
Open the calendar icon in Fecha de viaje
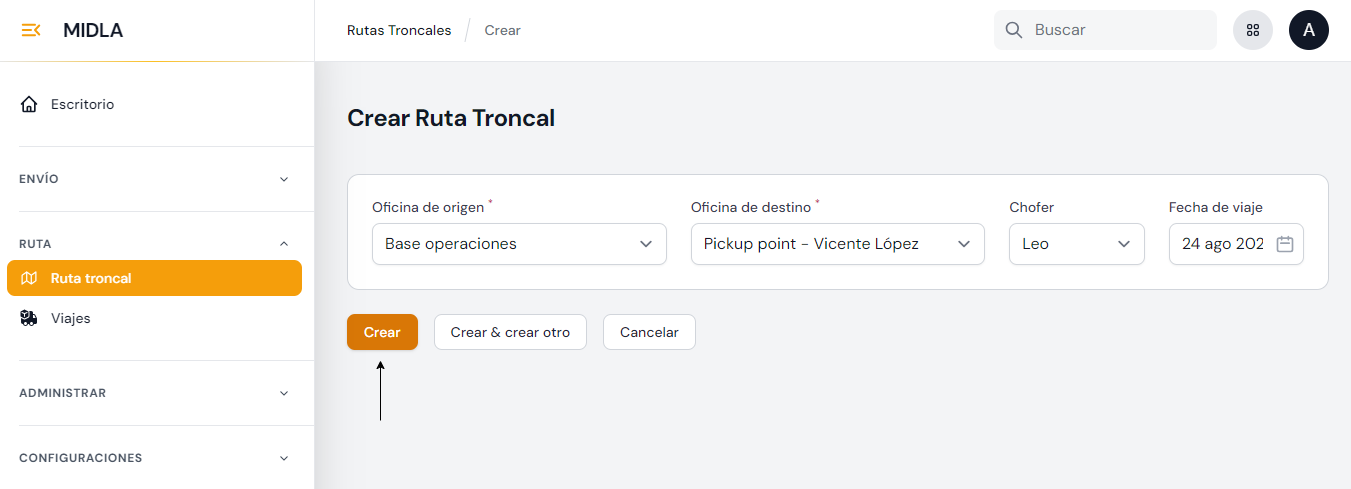point(1285,244)
